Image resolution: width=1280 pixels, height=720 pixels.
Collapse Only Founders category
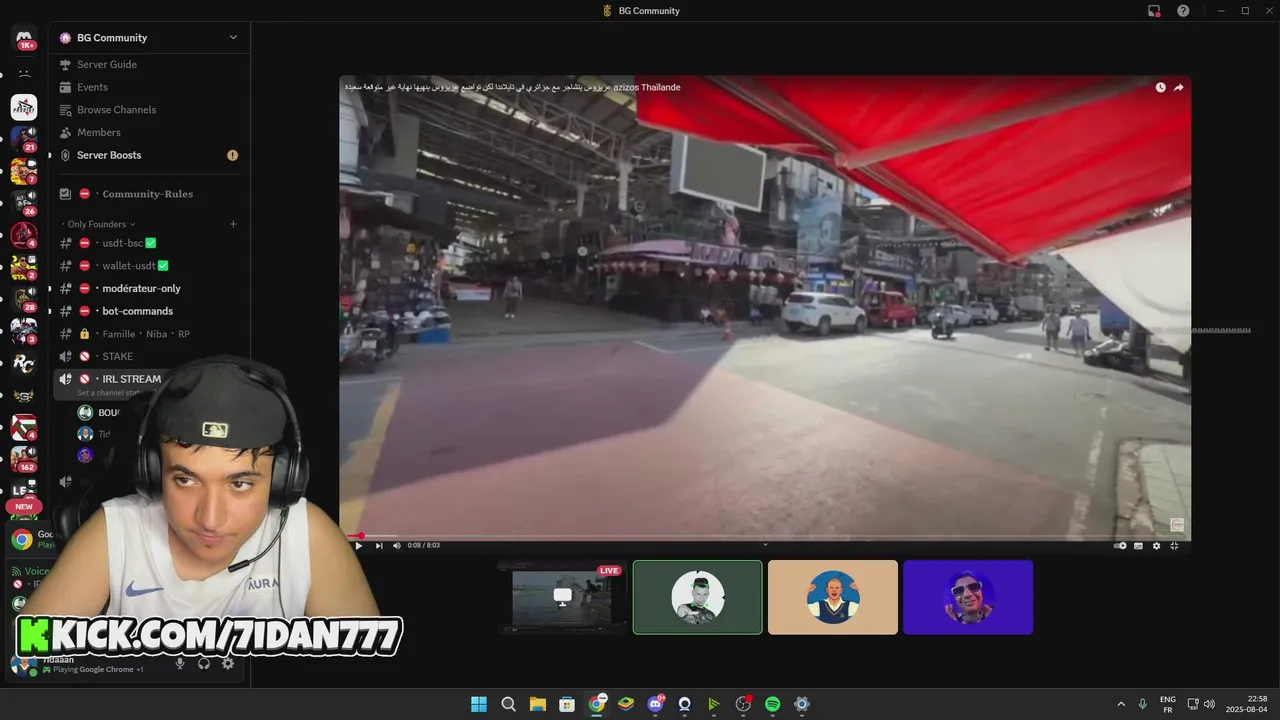pos(97,224)
